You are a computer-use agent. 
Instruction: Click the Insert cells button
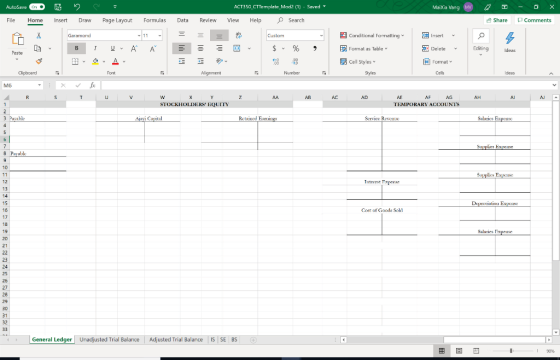[x=432, y=35]
